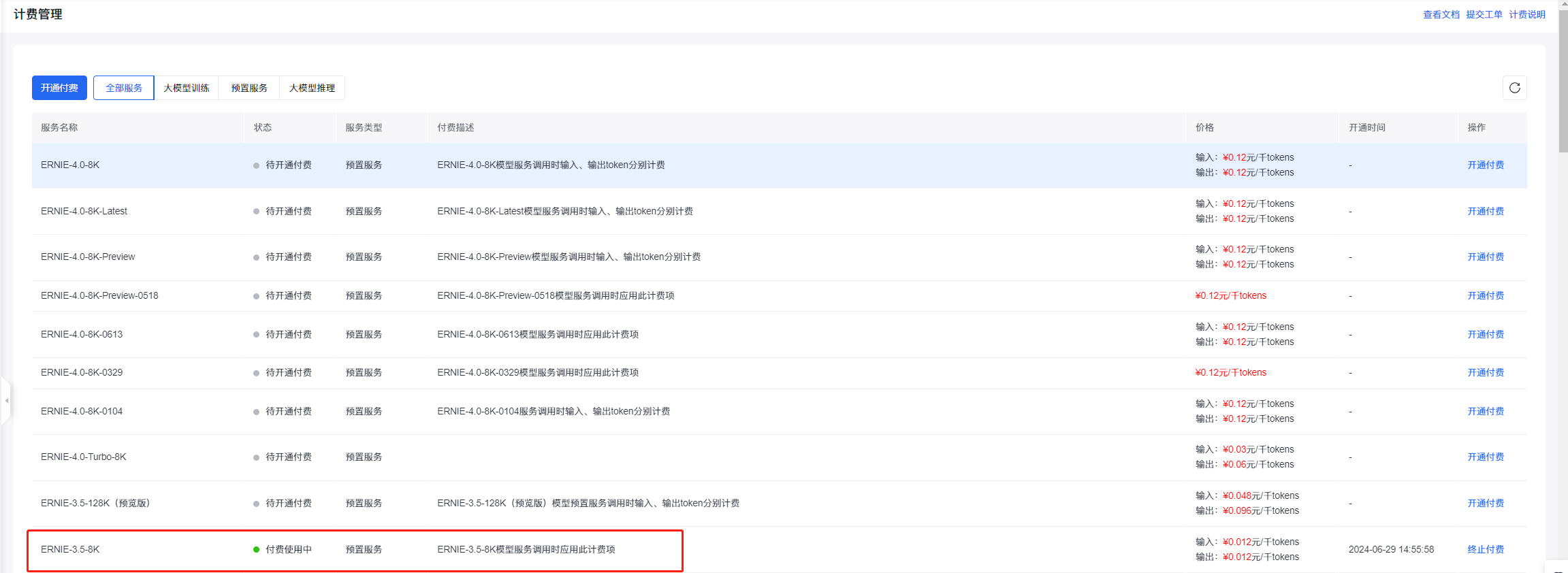
Task: Select the ERNIE-4.0-8K-Preview-0518 service name
Action: 99,296
